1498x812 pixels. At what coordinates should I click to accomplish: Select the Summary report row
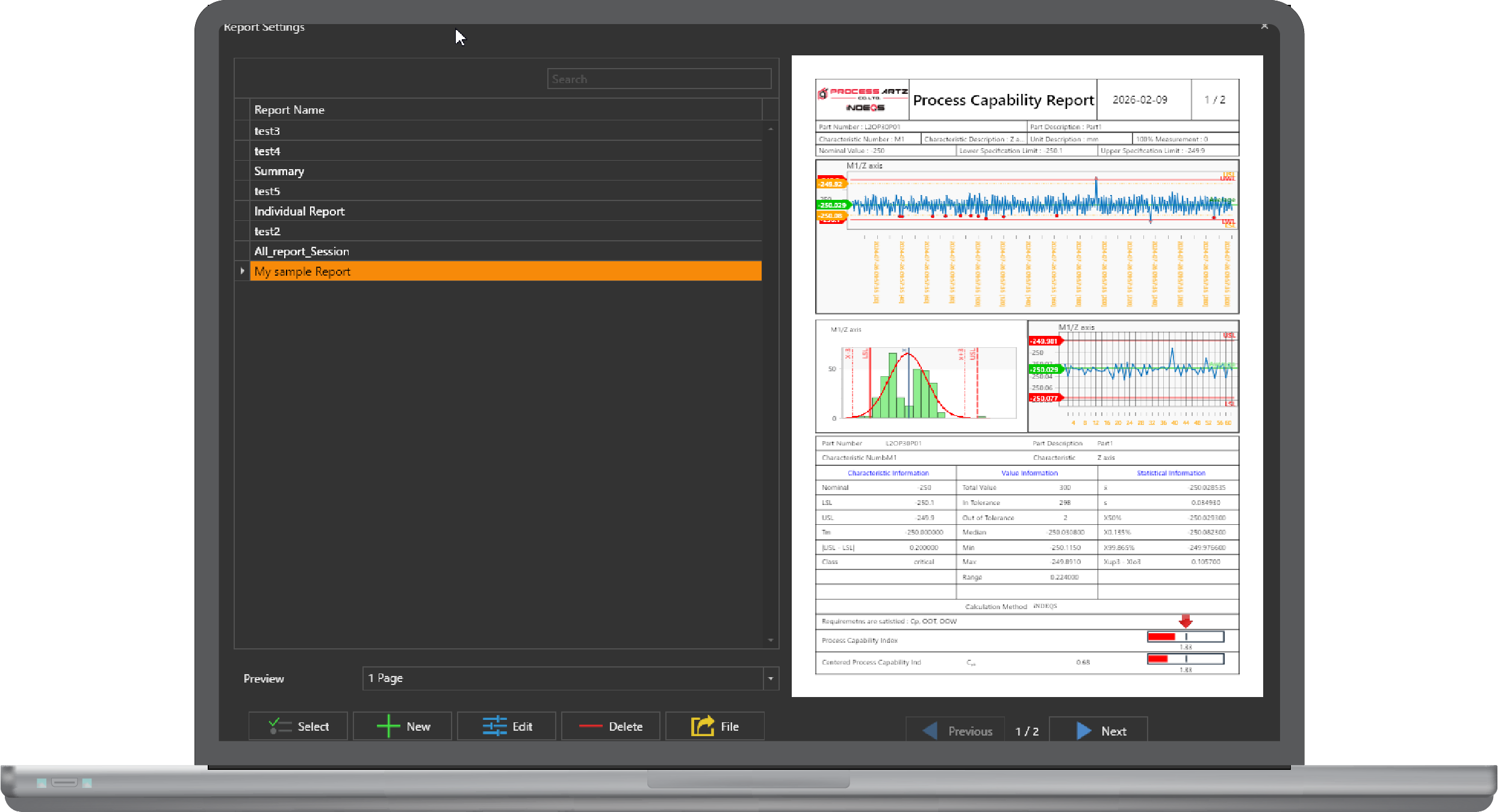[x=279, y=171]
